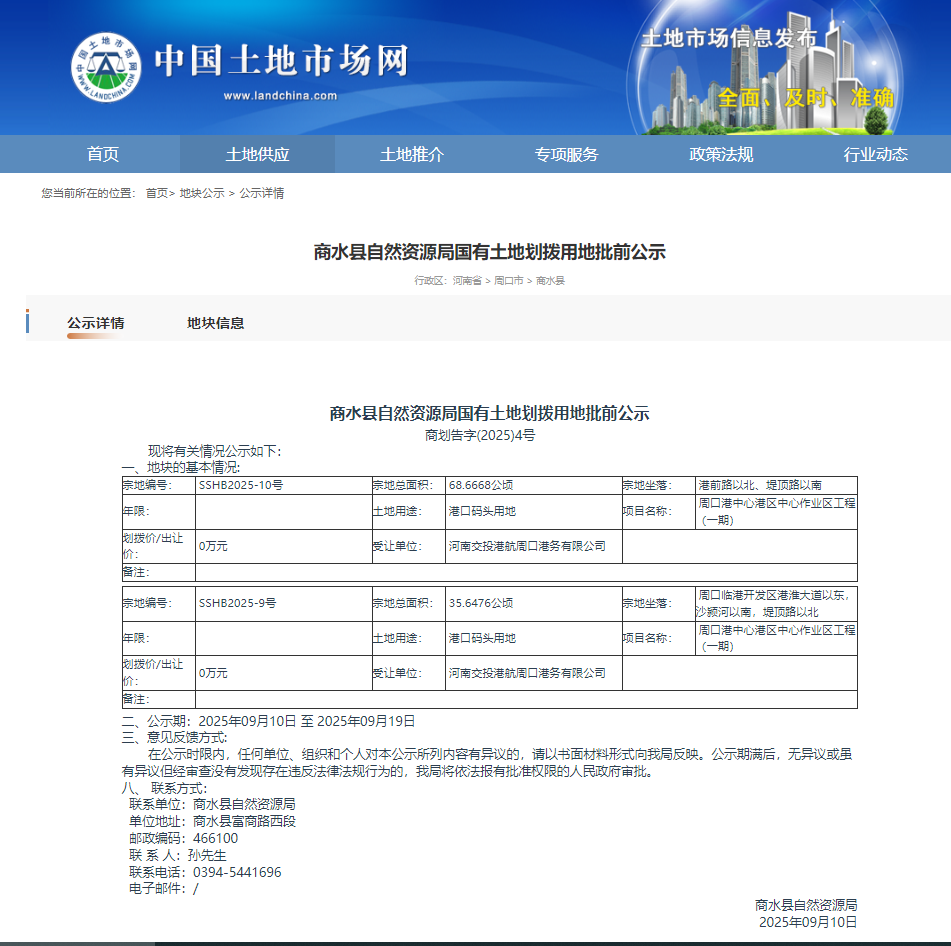
Task: Click the parcel number SSHB2025-10号 cell
Action: 241,485
